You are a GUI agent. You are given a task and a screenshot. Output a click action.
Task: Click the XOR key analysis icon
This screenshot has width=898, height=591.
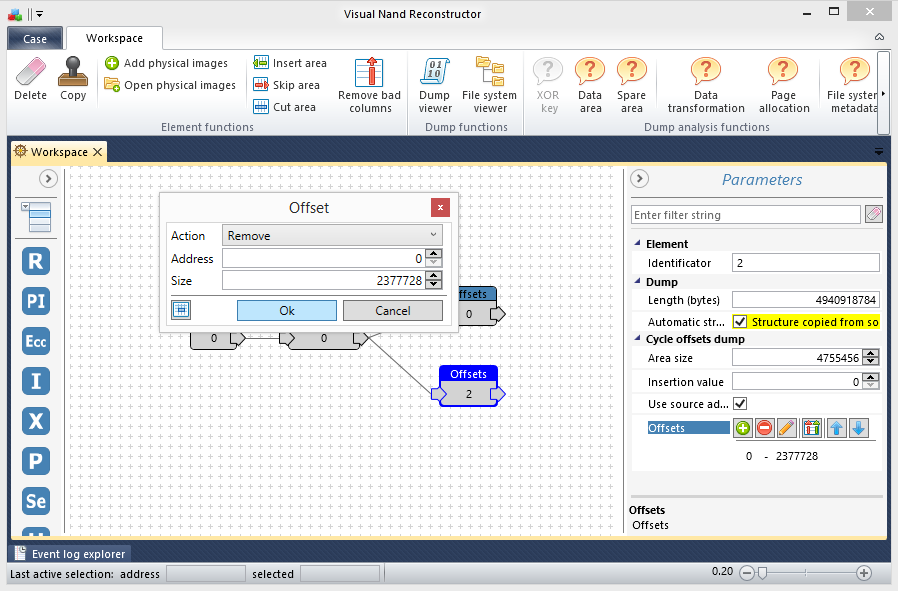click(x=548, y=72)
